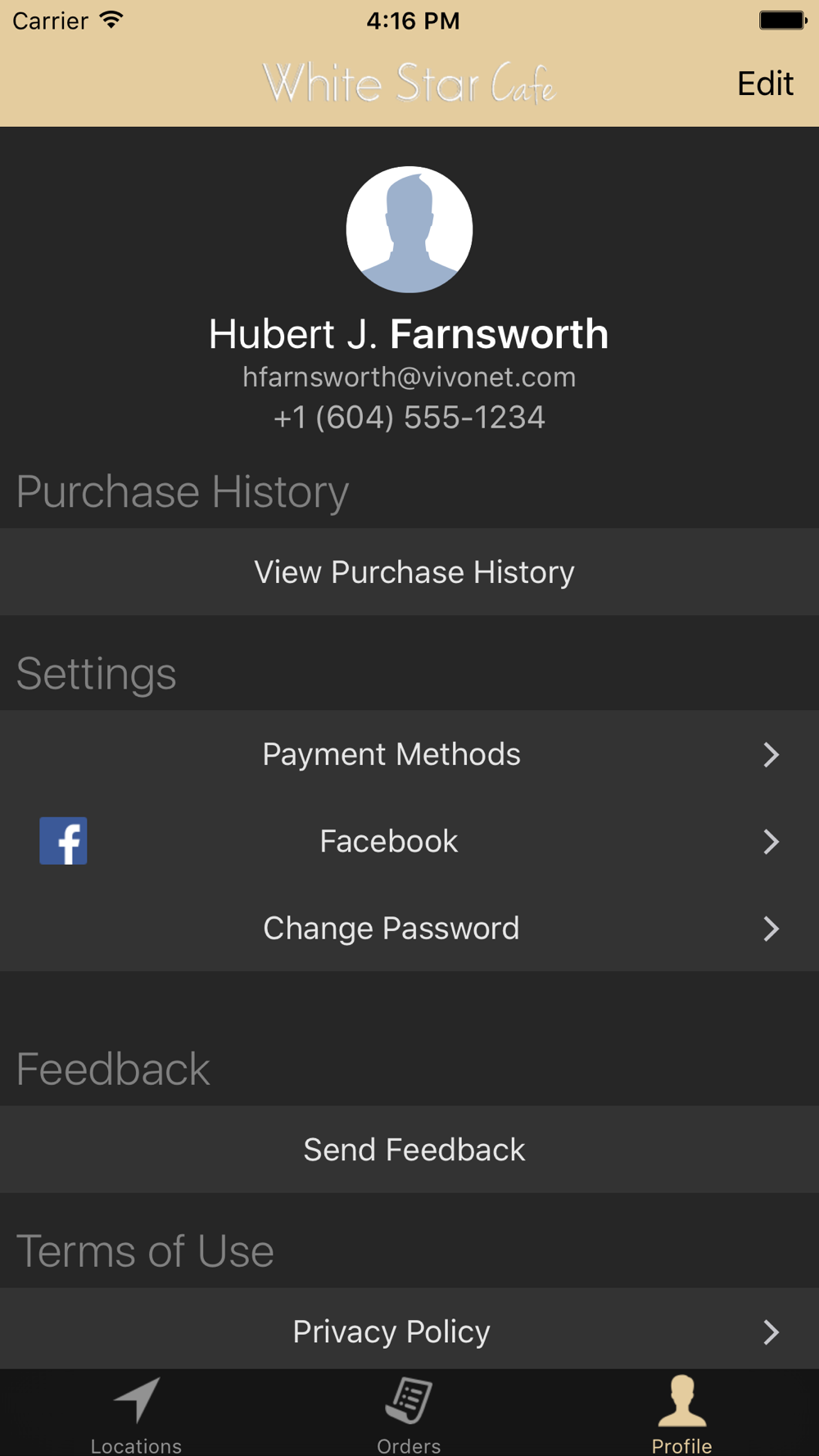The height and width of the screenshot is (1456, 819).
Task: Open the chevron beside Payment Methods
Action: [771, 754]
